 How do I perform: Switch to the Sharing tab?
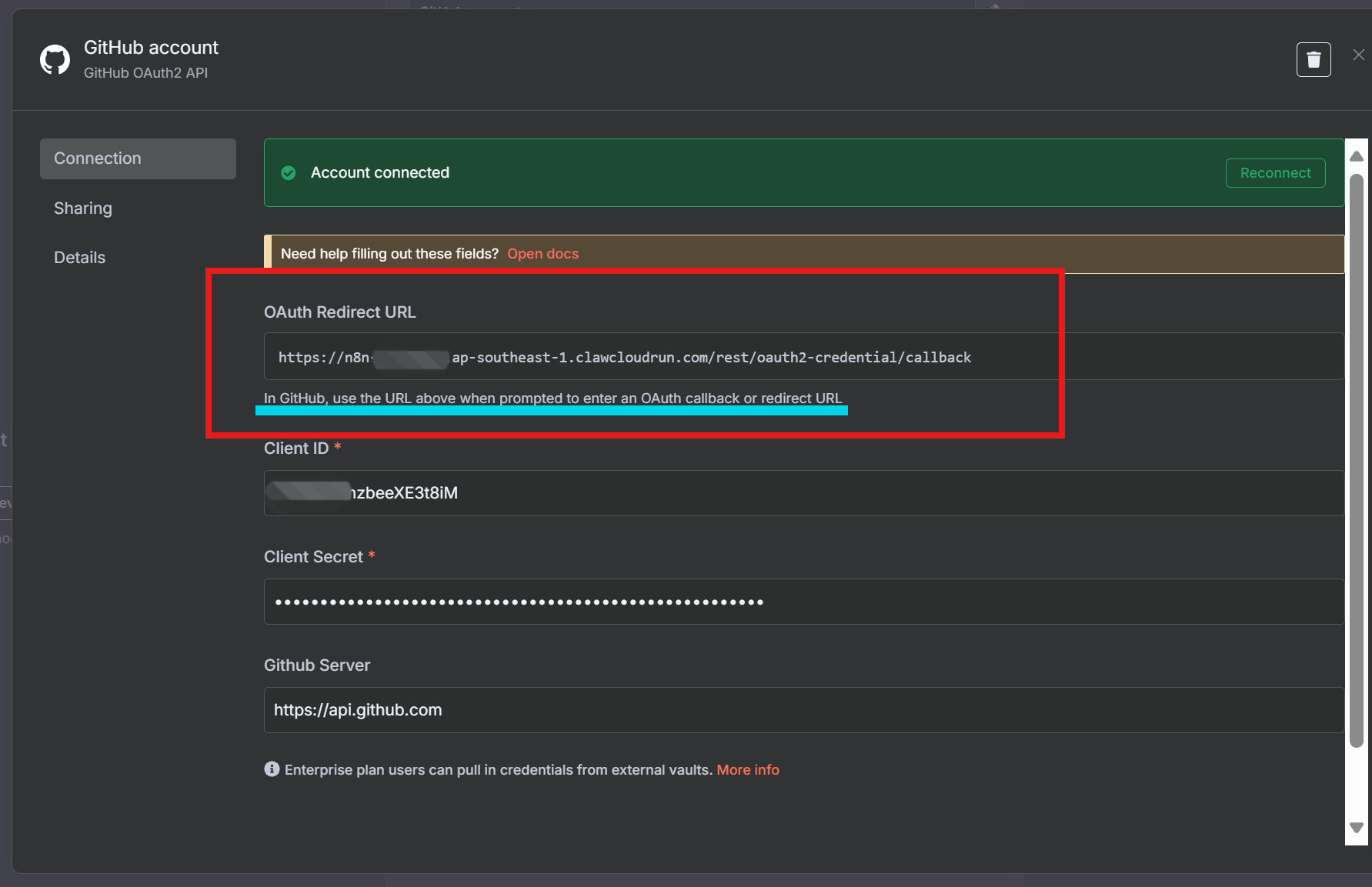click(x=83, y=208)
